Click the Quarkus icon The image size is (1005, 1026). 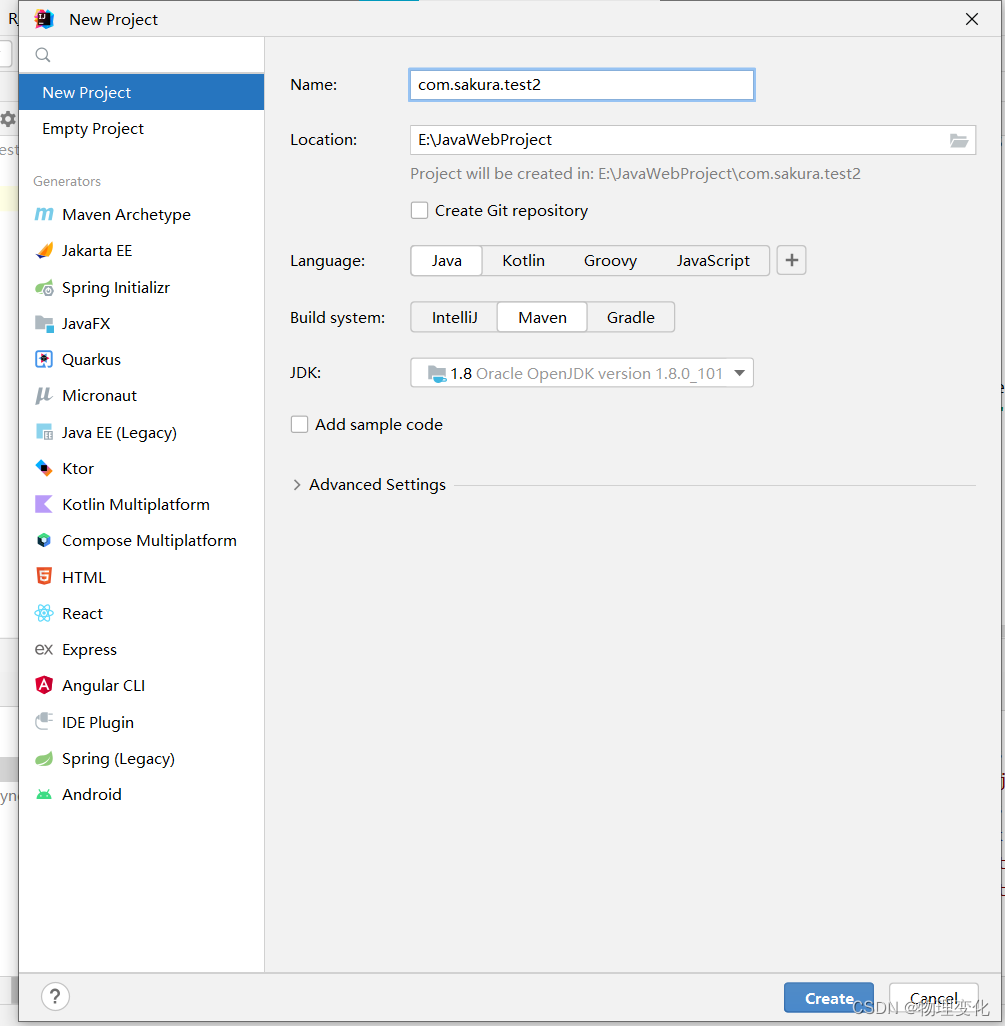pyautogui.click(x=44, y=359)
